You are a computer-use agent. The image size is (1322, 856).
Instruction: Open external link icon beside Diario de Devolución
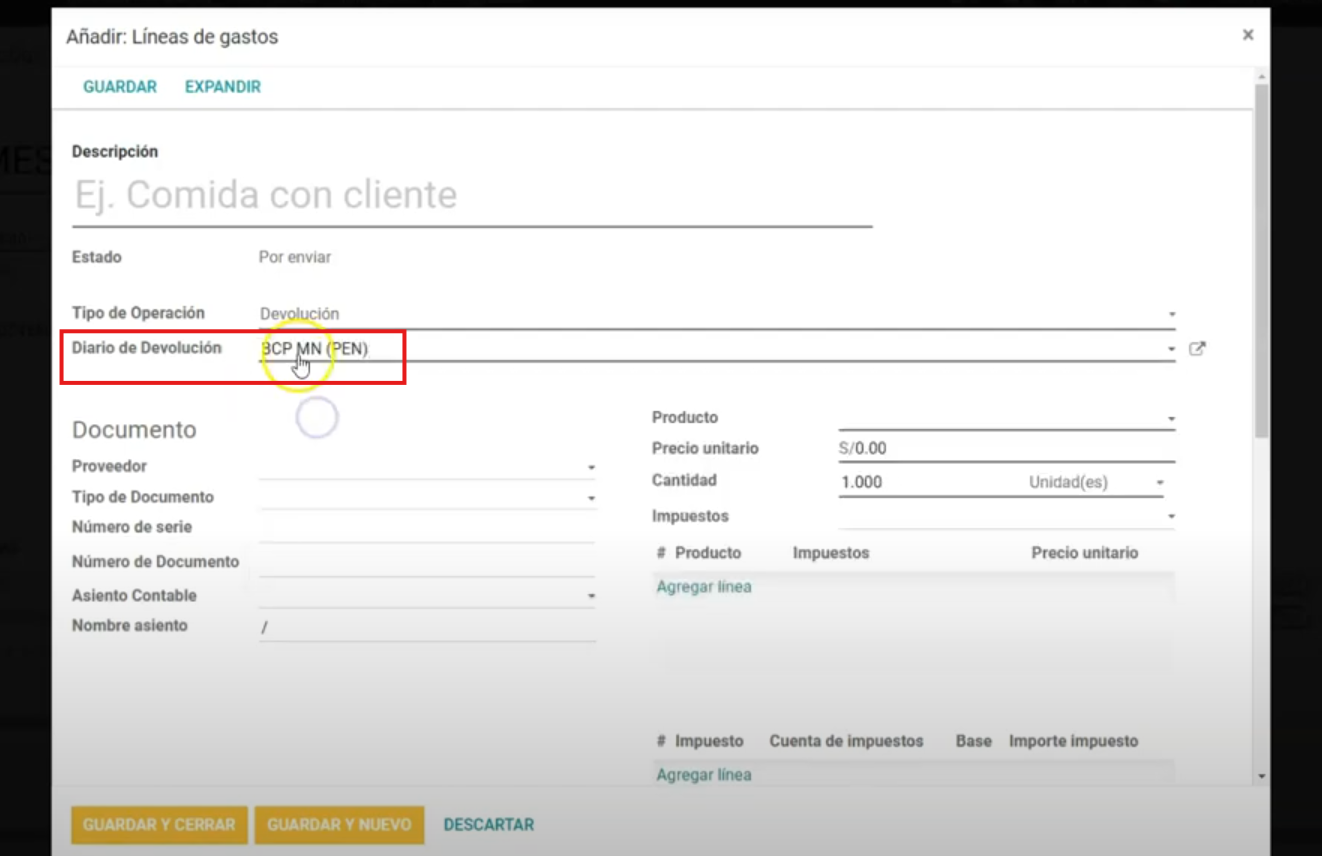pyautogui.click(x=1197, y=349)
